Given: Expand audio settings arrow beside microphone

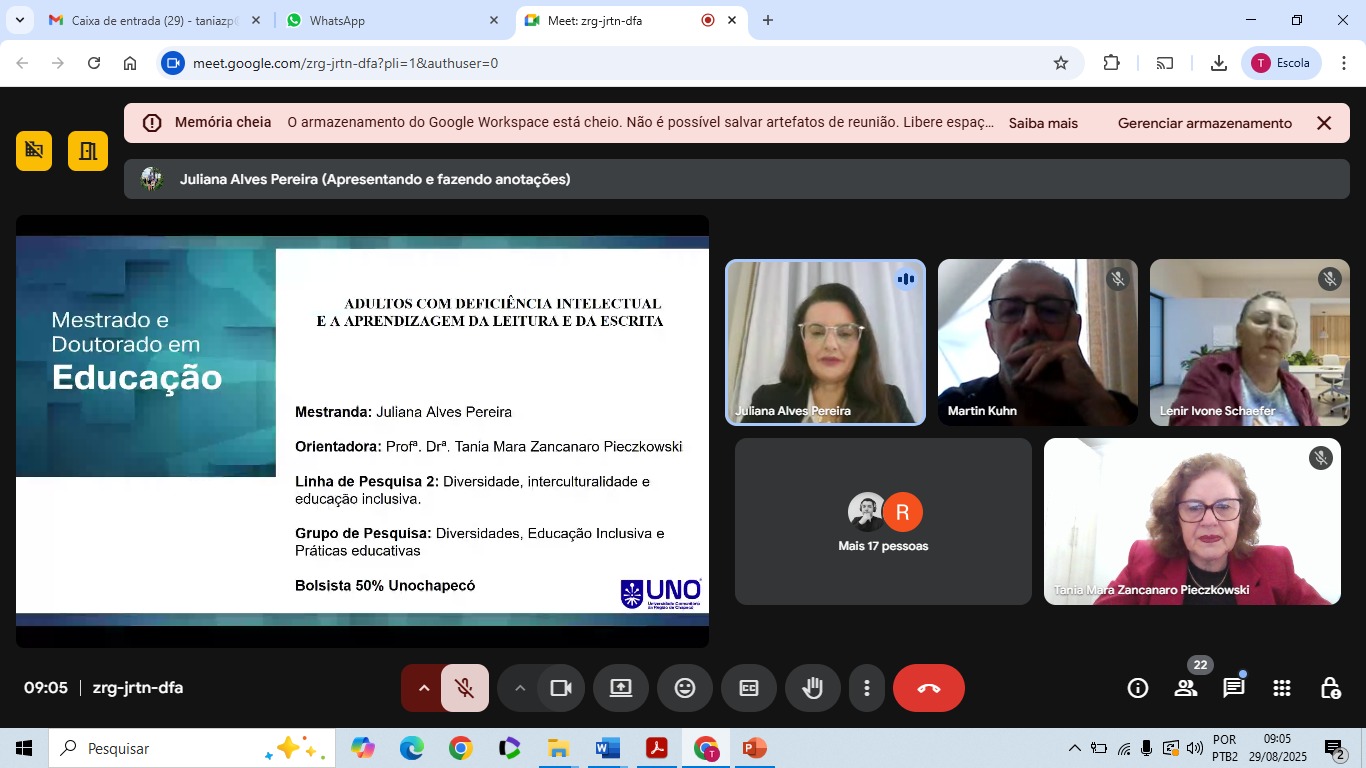Looking at the screenshot, I should [x=423, y=688].
